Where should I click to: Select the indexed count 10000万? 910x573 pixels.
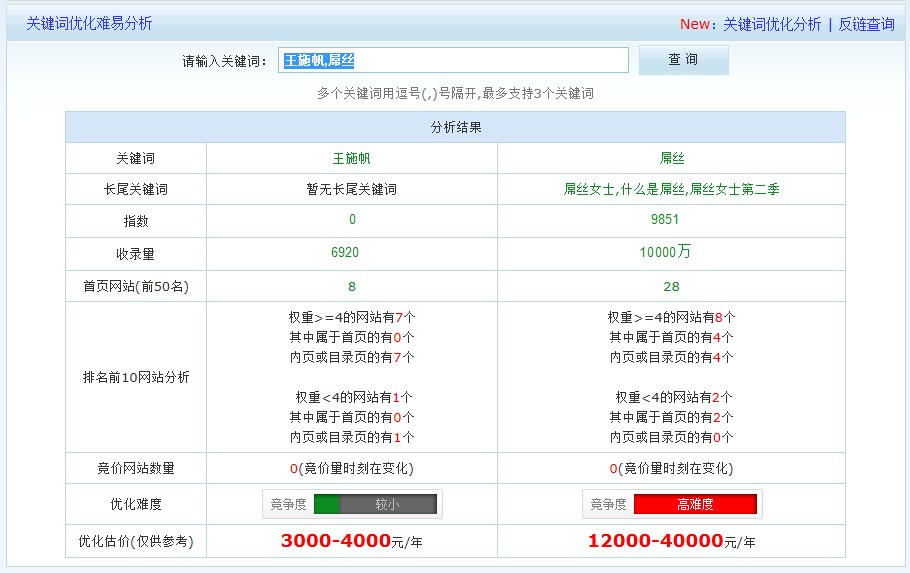pos(665,252)
